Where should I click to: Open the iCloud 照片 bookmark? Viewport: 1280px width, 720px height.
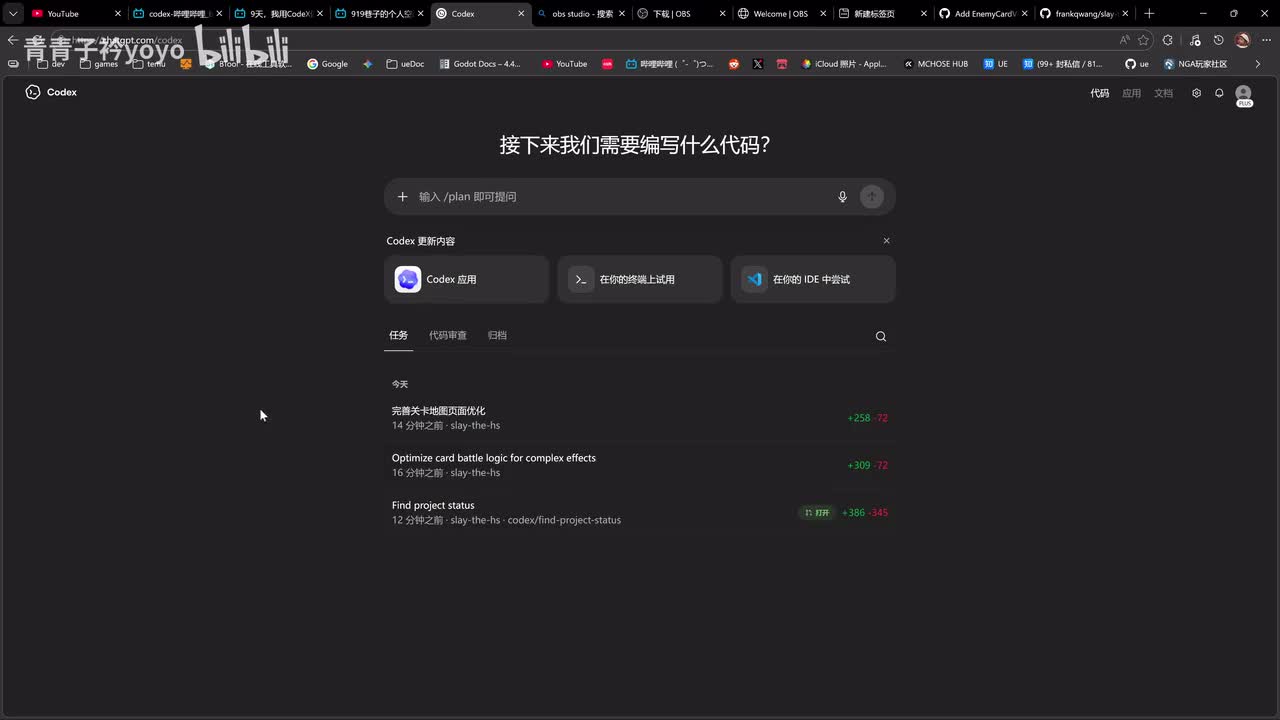click(844, 64)
